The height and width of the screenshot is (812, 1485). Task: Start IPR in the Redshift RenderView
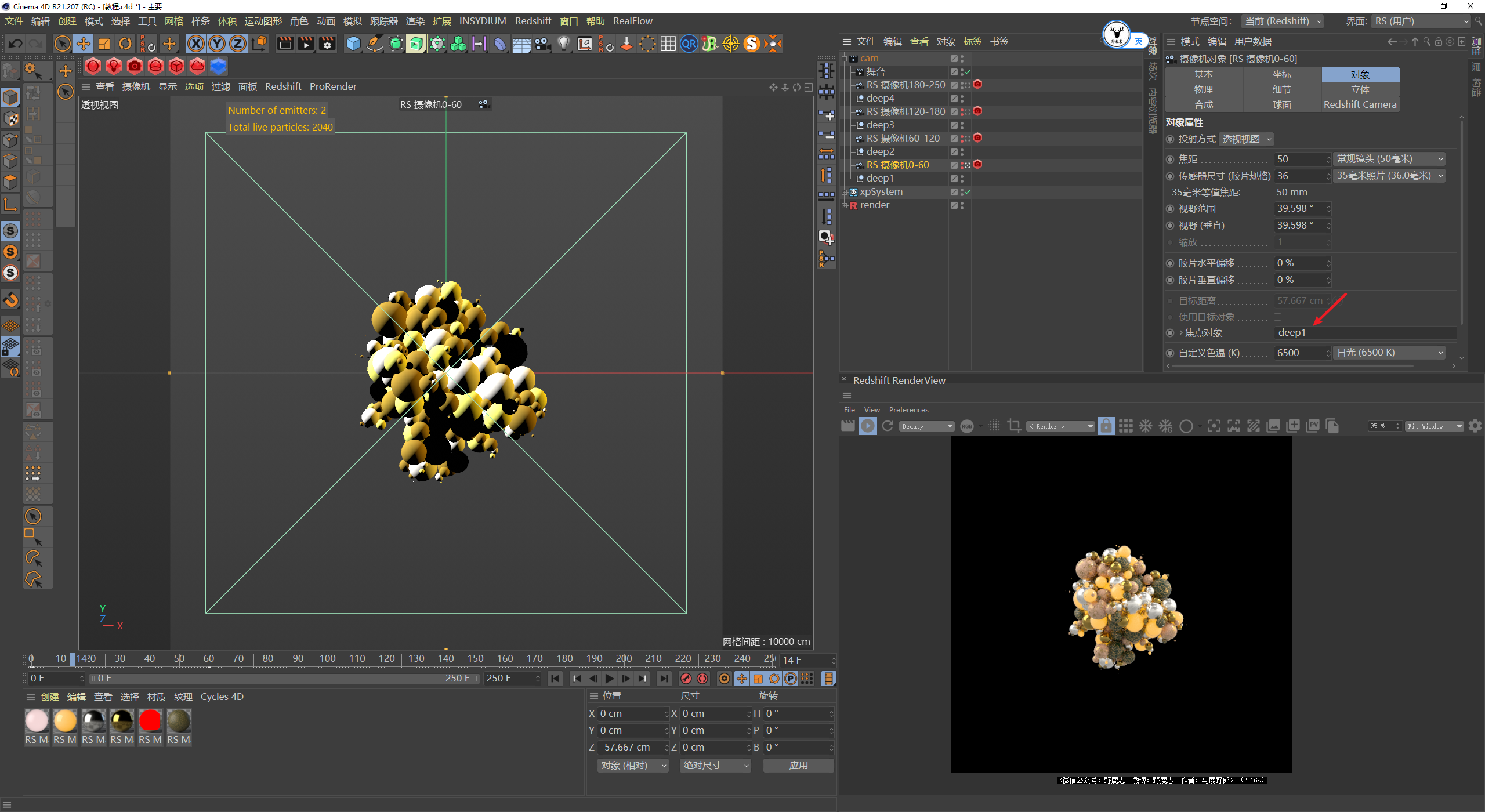click(868, 426)
